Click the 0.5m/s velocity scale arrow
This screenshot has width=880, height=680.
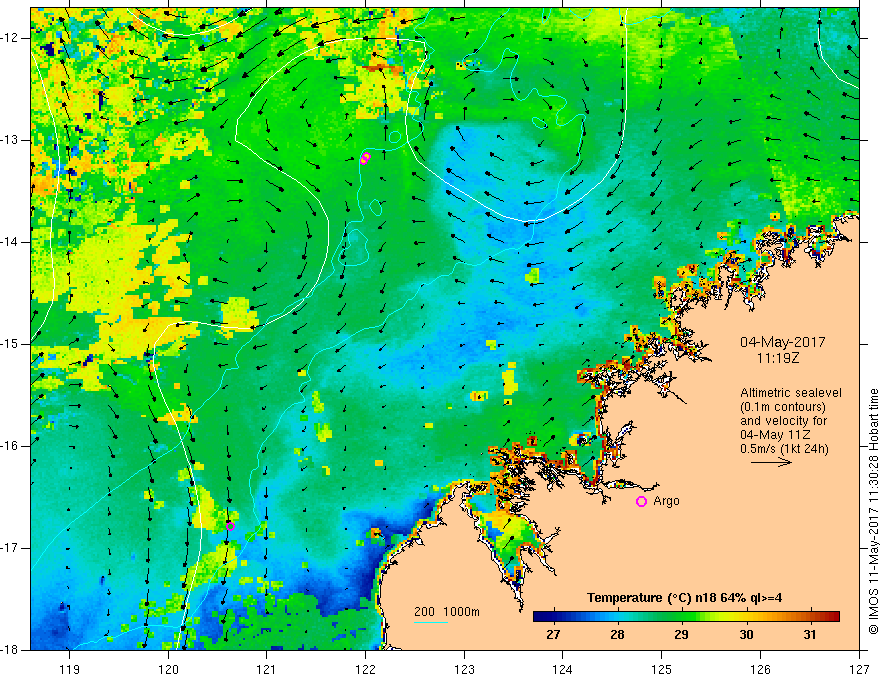pos(771,462)
